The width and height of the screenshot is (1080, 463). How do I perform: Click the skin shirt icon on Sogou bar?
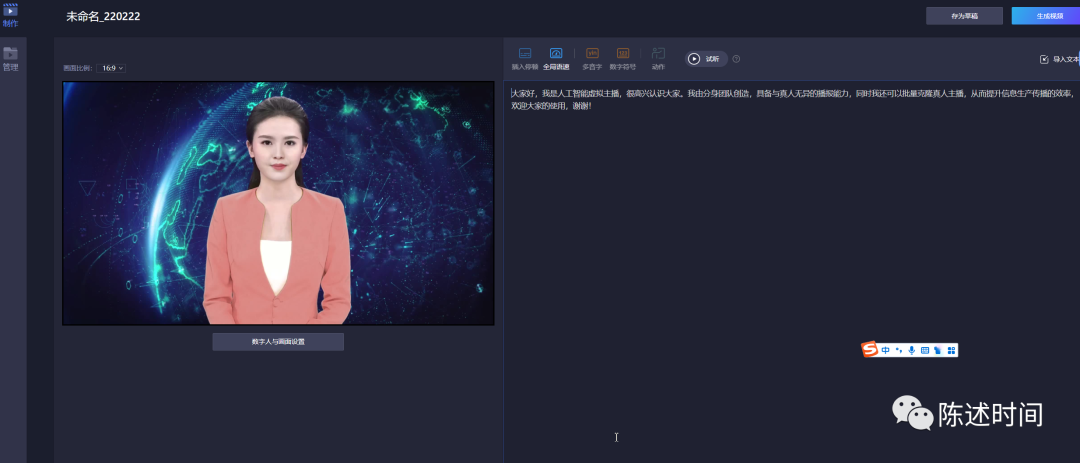click(938, 351)
